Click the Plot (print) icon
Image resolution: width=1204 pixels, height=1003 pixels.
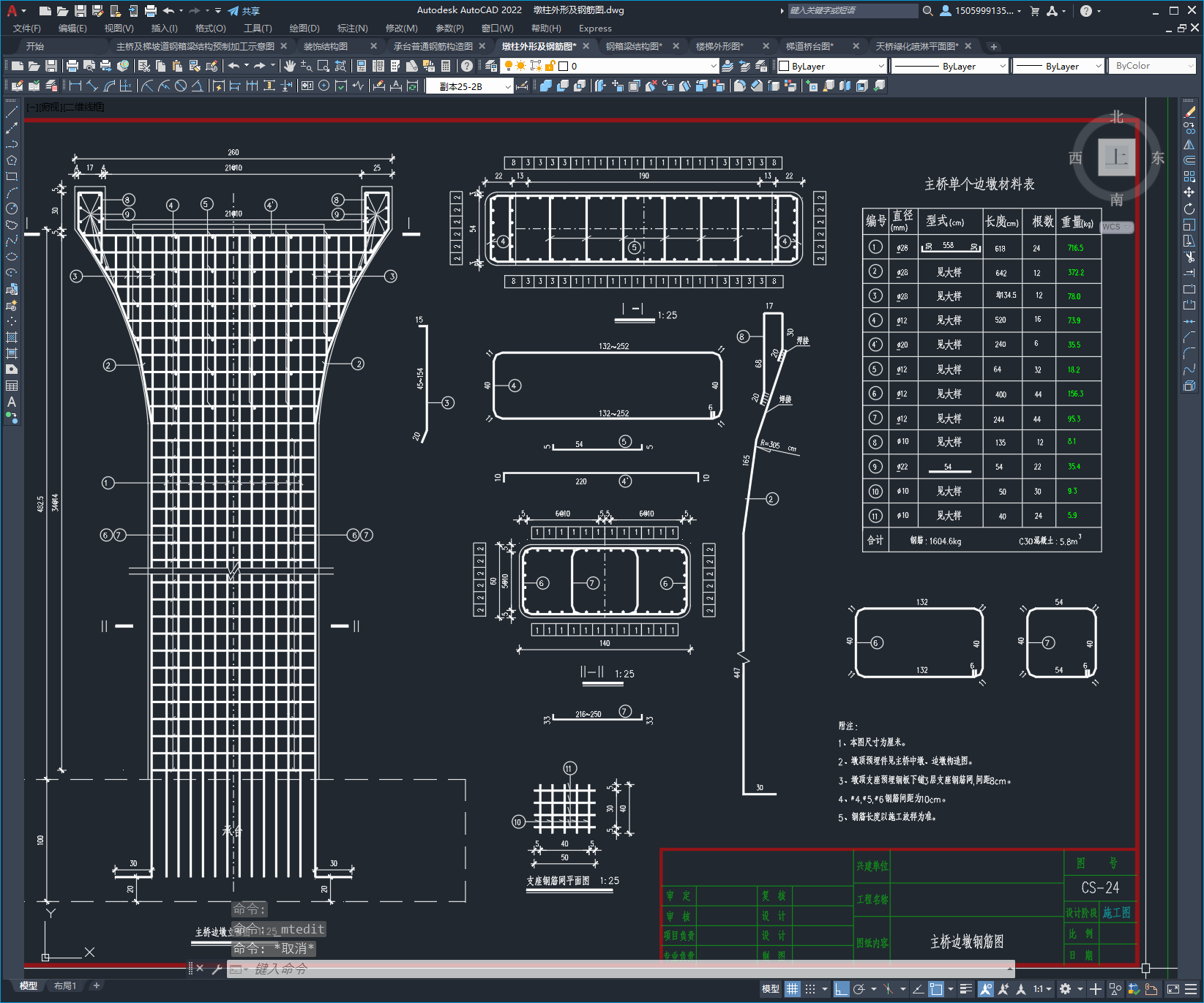point(72,66)
